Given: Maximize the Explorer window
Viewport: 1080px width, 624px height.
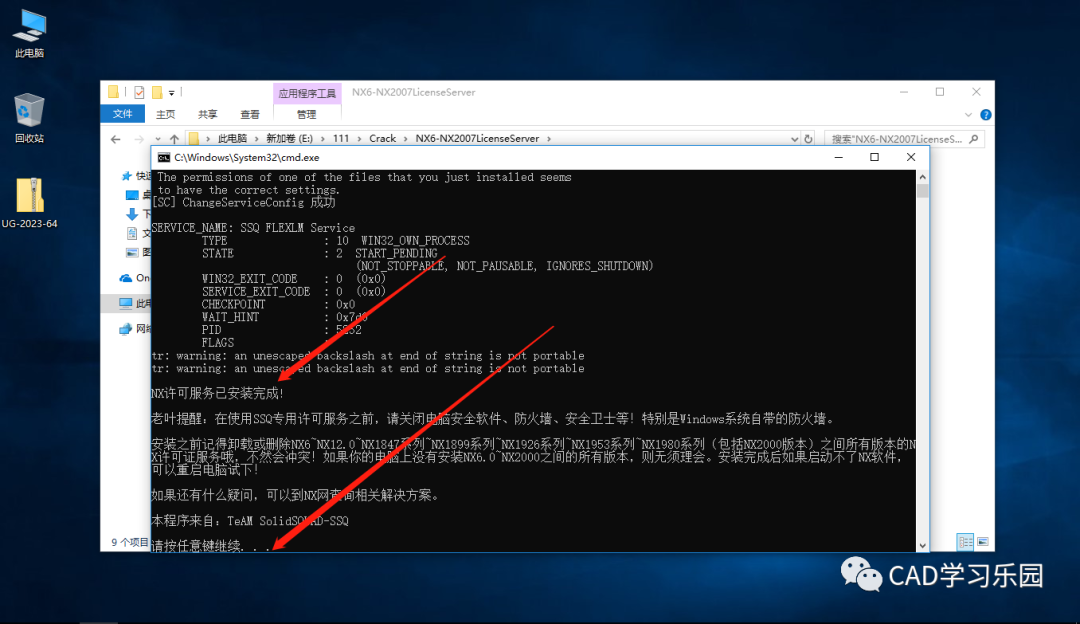Looking at the screenshot, I should tap(940, 92).
